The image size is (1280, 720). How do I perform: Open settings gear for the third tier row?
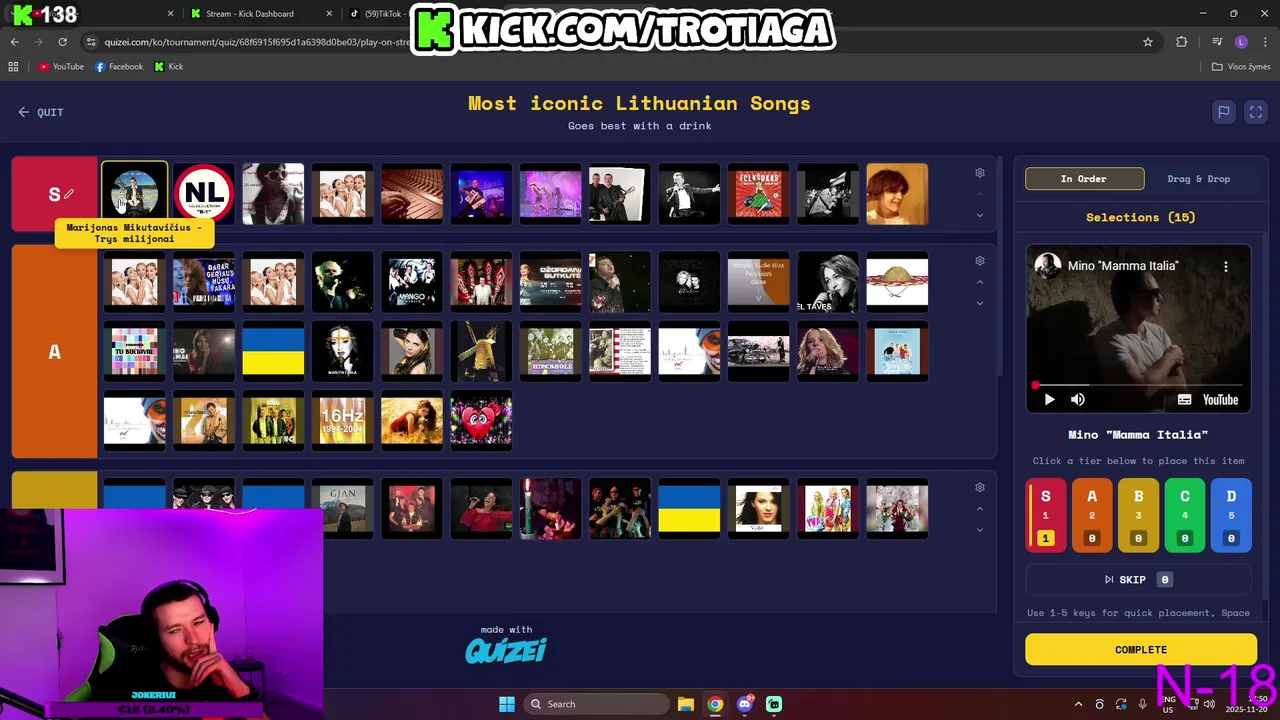(x=980, y=488)
